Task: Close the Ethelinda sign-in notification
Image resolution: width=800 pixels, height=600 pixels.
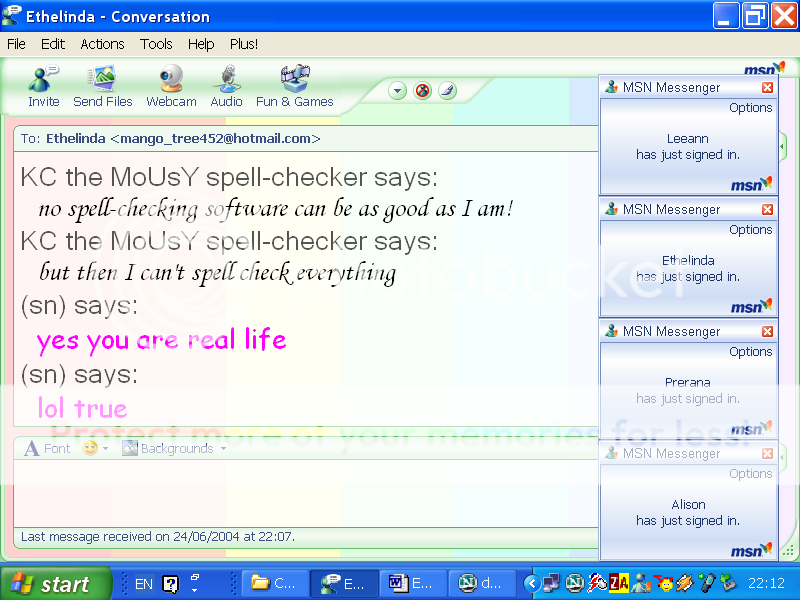Action: pos(767,210)
